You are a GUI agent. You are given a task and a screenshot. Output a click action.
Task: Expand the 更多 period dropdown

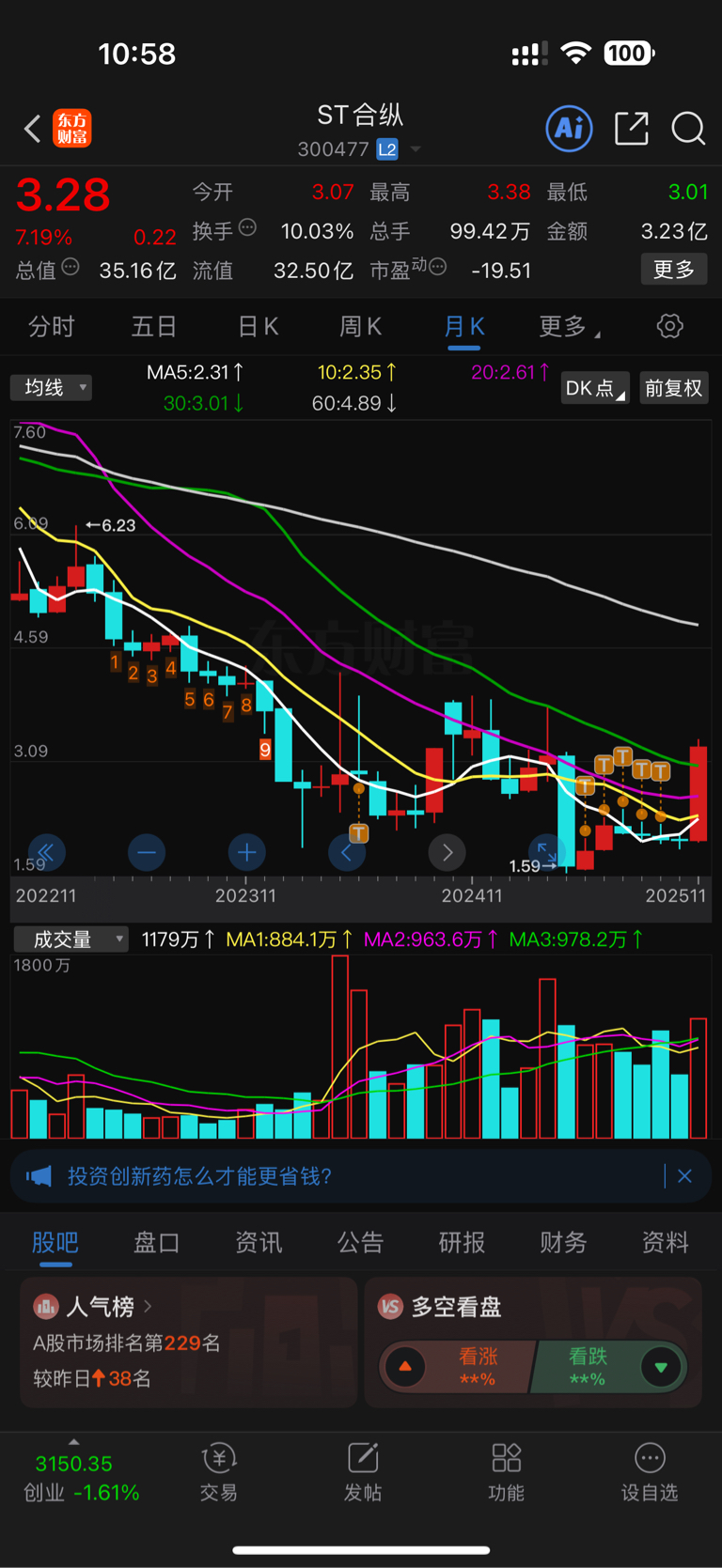click(569, 326)
